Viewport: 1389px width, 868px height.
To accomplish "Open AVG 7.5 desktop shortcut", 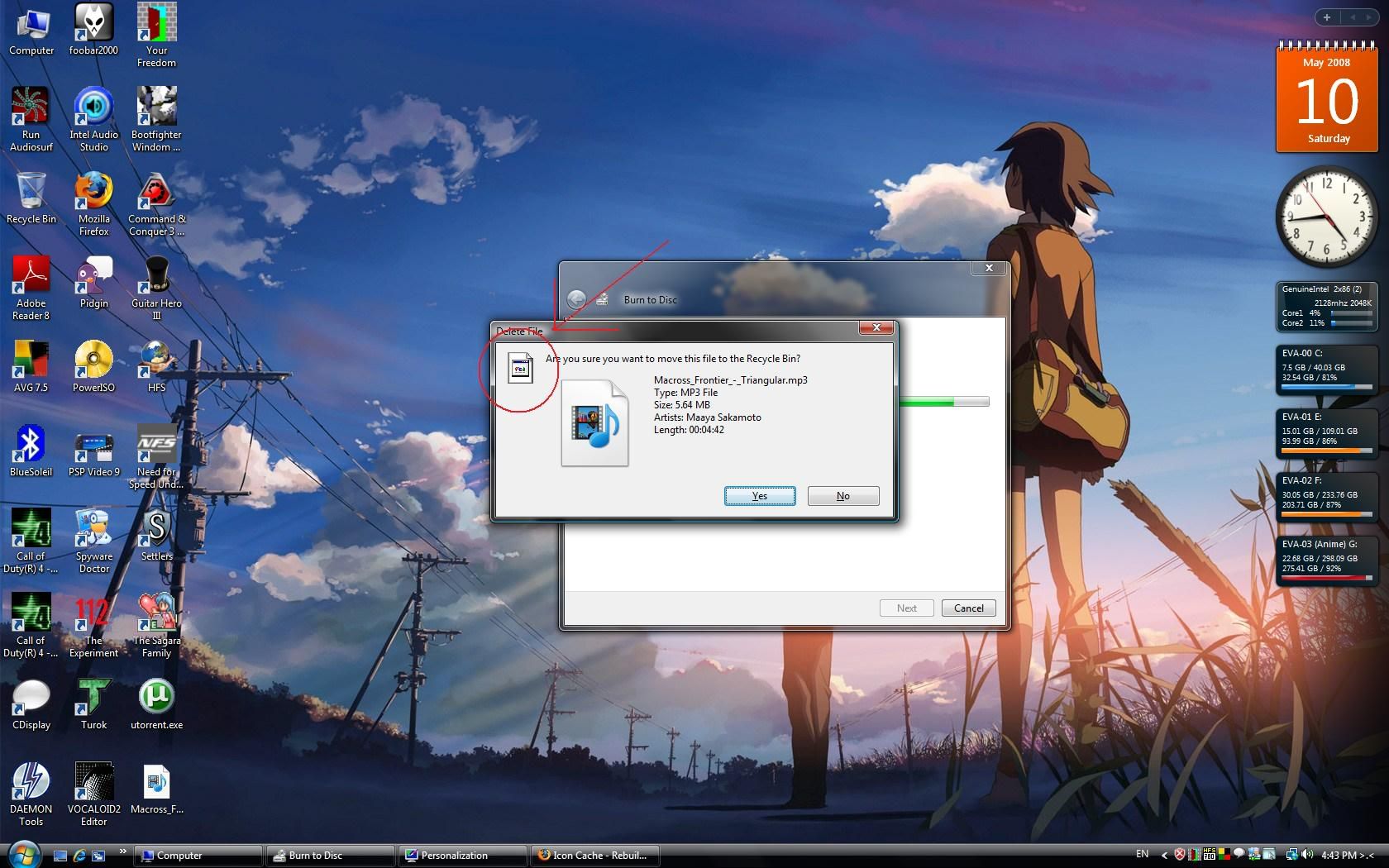I will coord(31,366).
